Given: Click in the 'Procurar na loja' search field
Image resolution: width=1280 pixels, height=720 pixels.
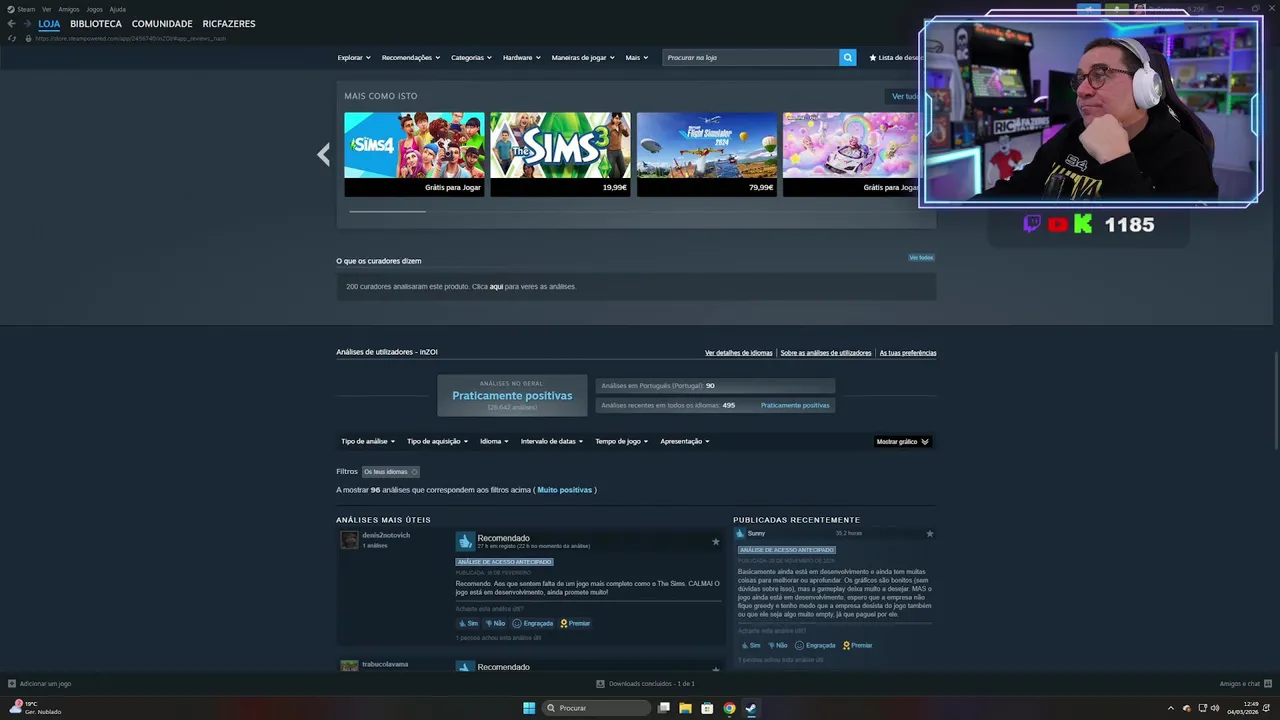Looking at the screenshot, I should point(750,57).
